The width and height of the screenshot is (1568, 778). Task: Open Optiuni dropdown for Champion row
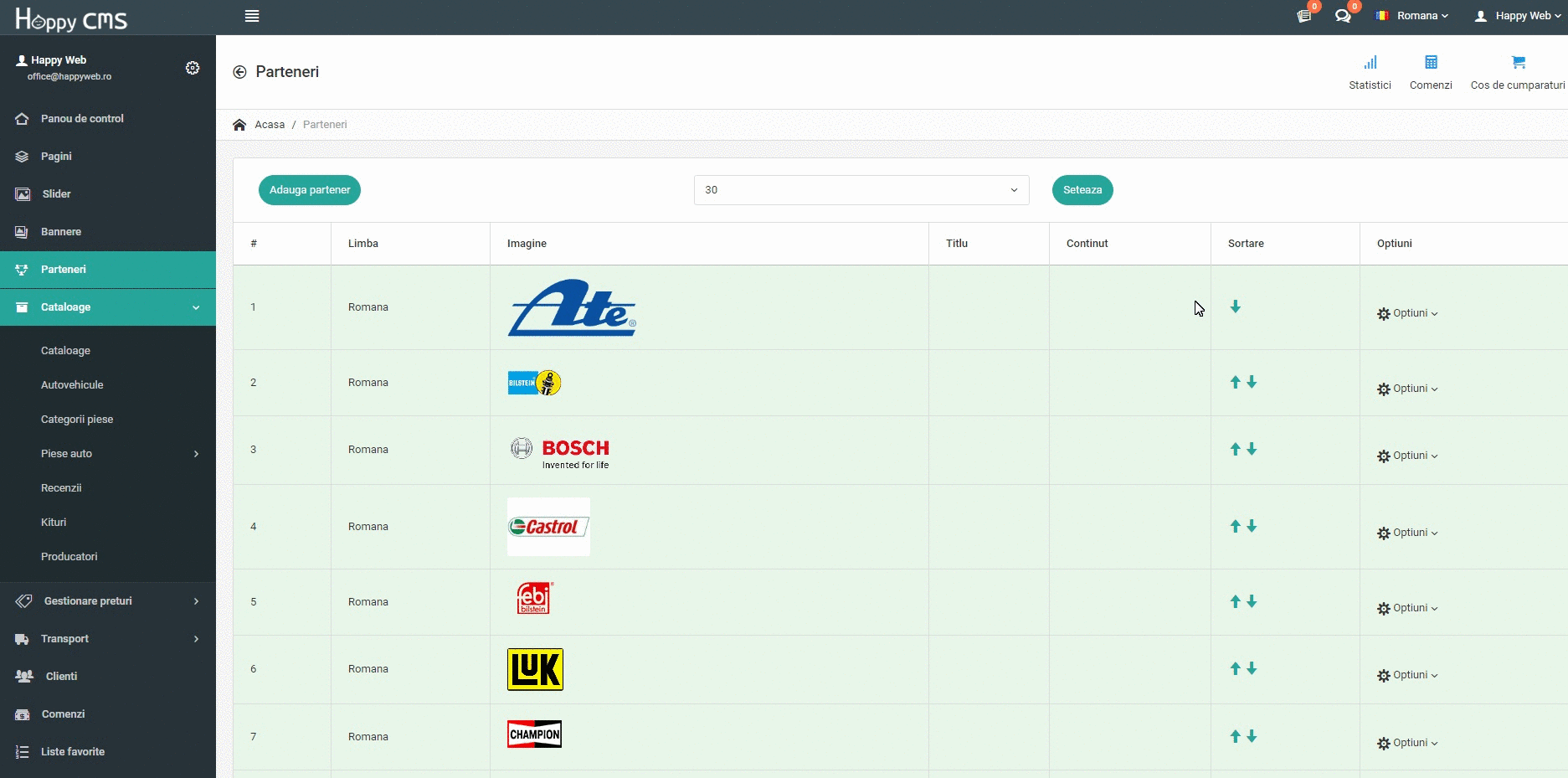(1407, 743)
